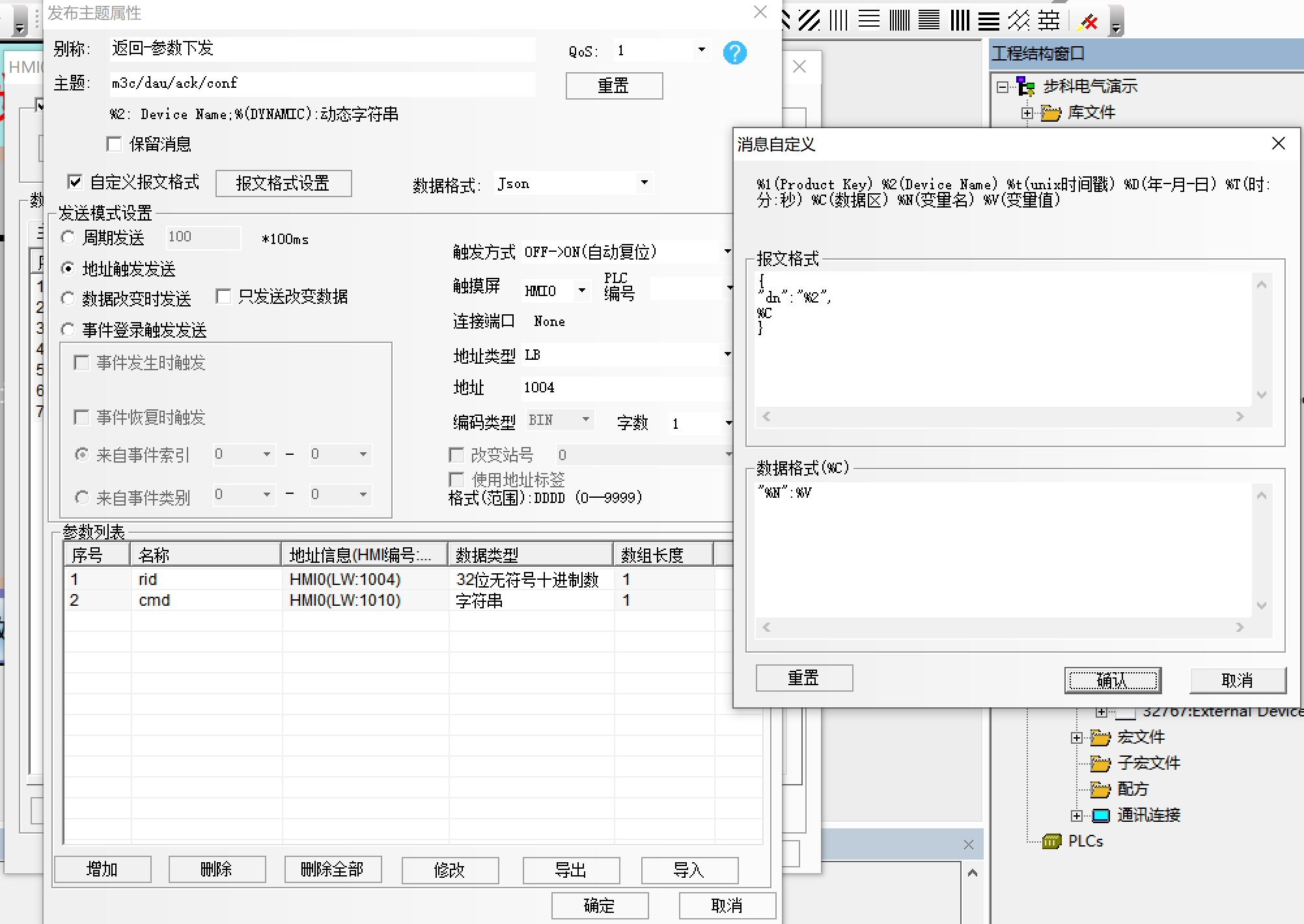Click the 子宏文件 folder icon
Screen dimensions: 1304x924
click(1100, 763)
